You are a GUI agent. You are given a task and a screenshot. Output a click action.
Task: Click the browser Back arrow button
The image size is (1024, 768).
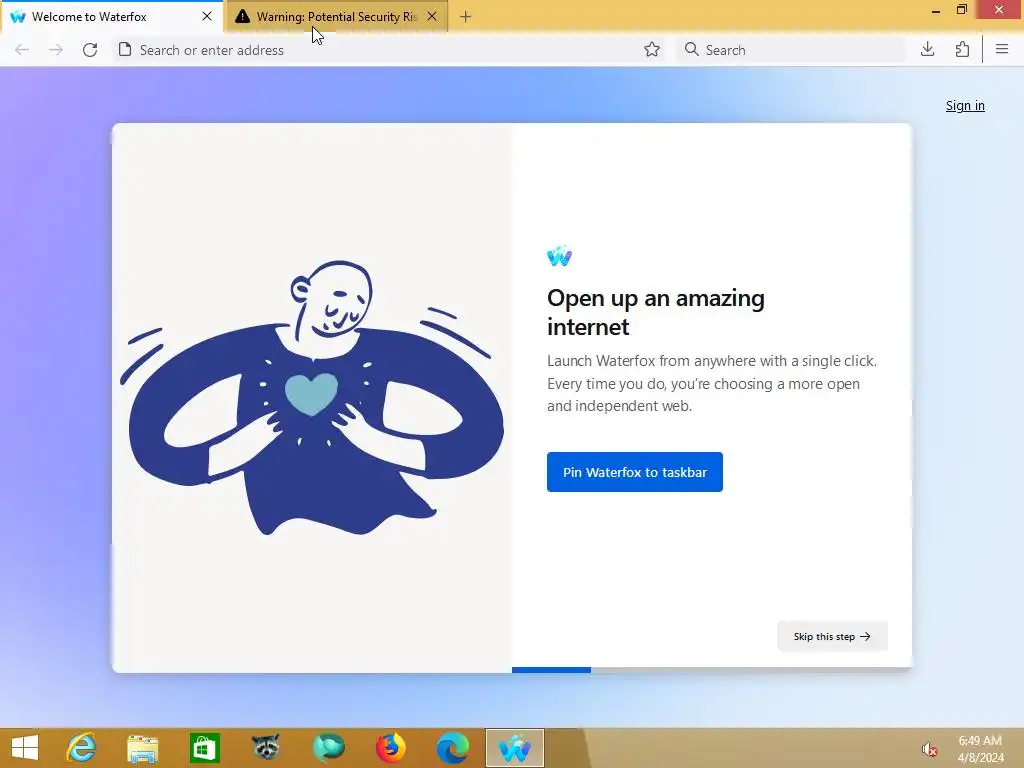point(22,50)
